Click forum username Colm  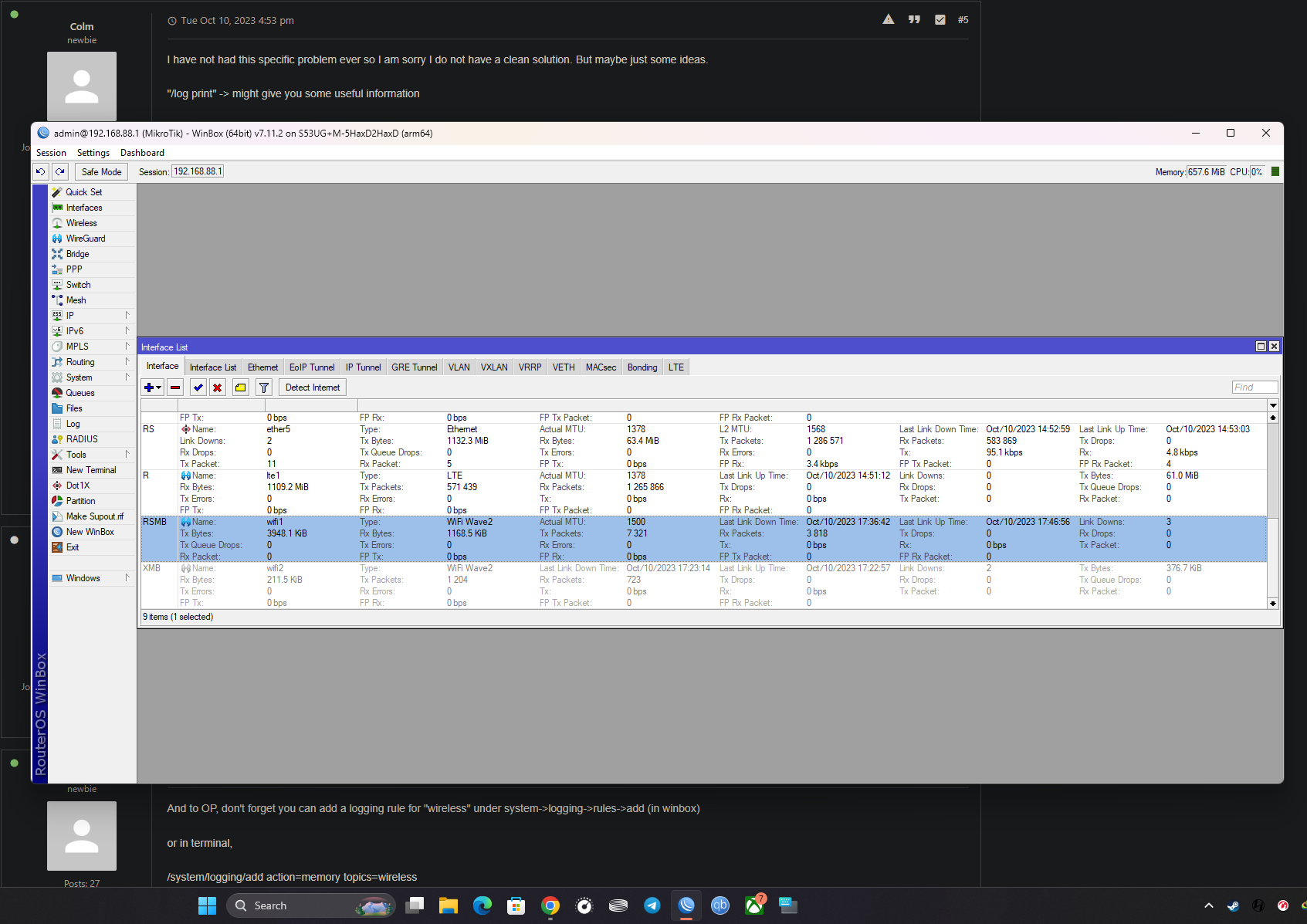(82, 26)
